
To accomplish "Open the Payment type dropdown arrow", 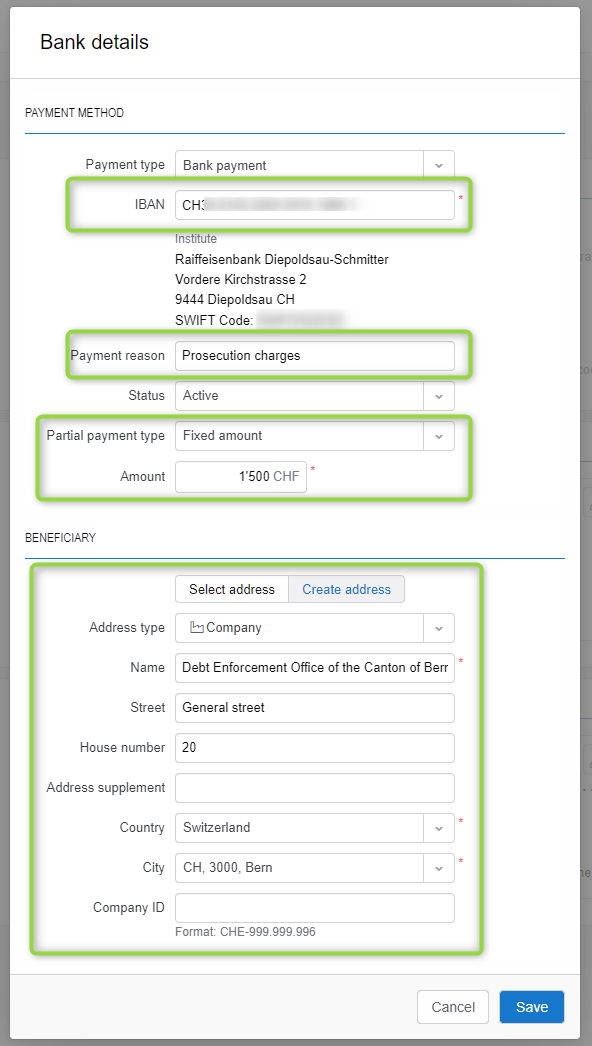I will click(439, 165).
